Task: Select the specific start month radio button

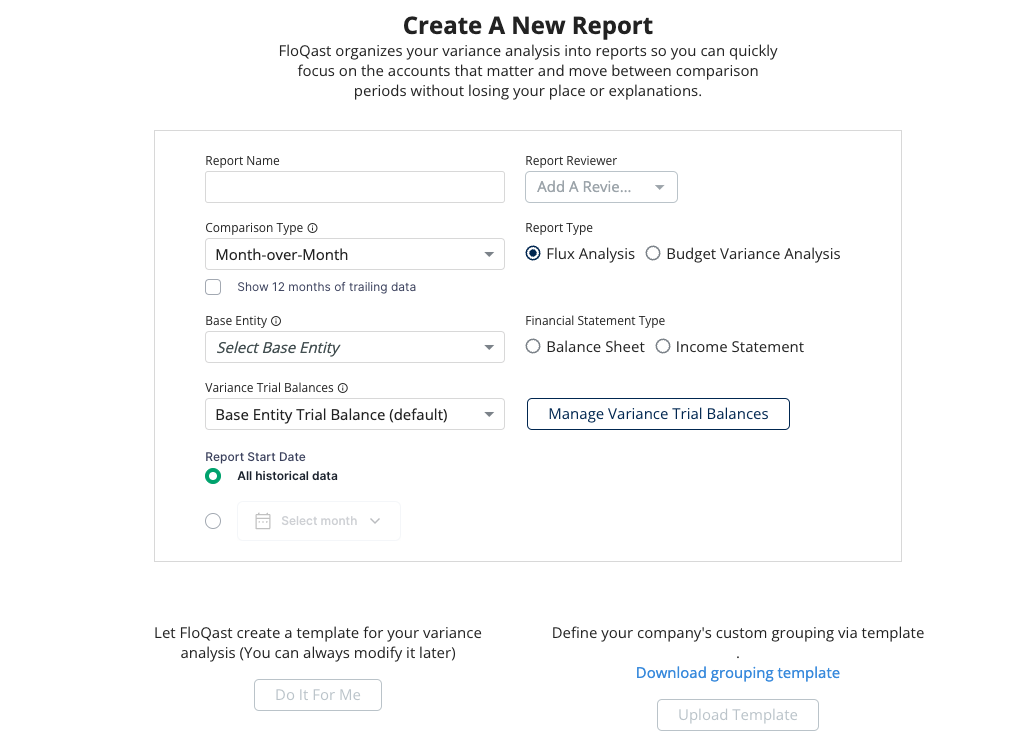Action: coord(213,521)
